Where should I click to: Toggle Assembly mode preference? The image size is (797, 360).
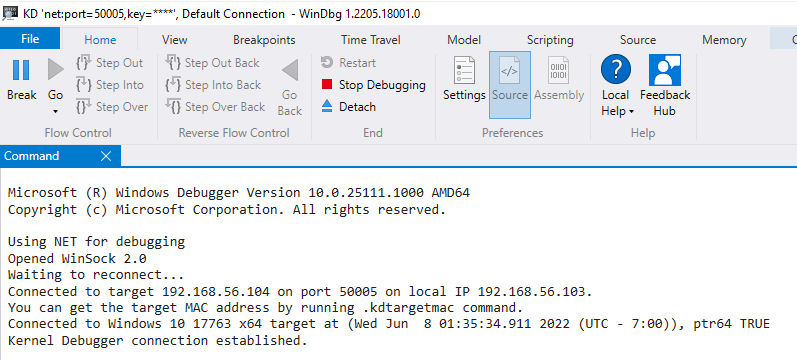click(x=559, y=84)
